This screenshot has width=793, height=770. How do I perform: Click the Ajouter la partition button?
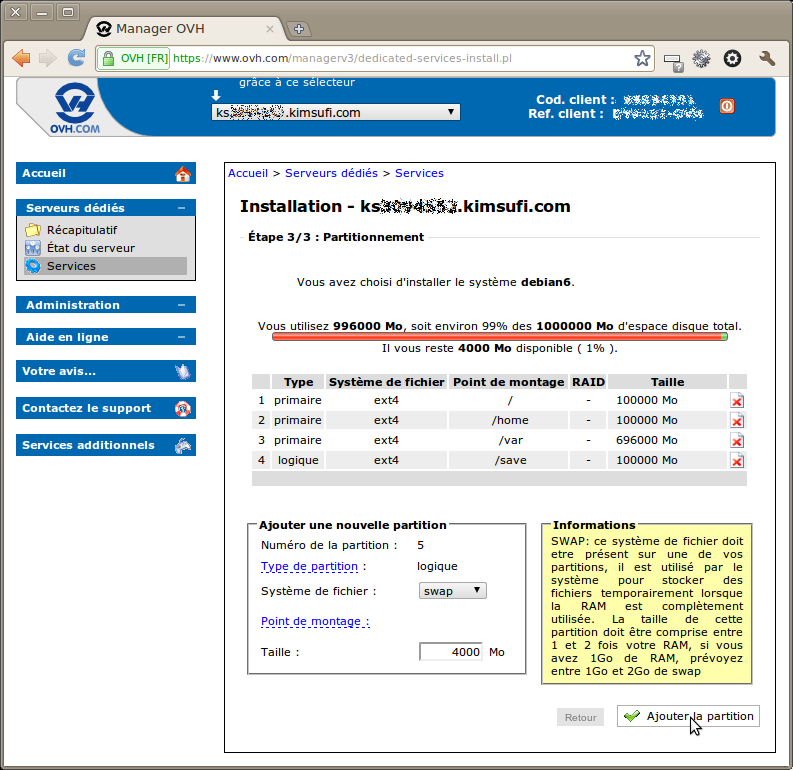[x=688, y=716]
